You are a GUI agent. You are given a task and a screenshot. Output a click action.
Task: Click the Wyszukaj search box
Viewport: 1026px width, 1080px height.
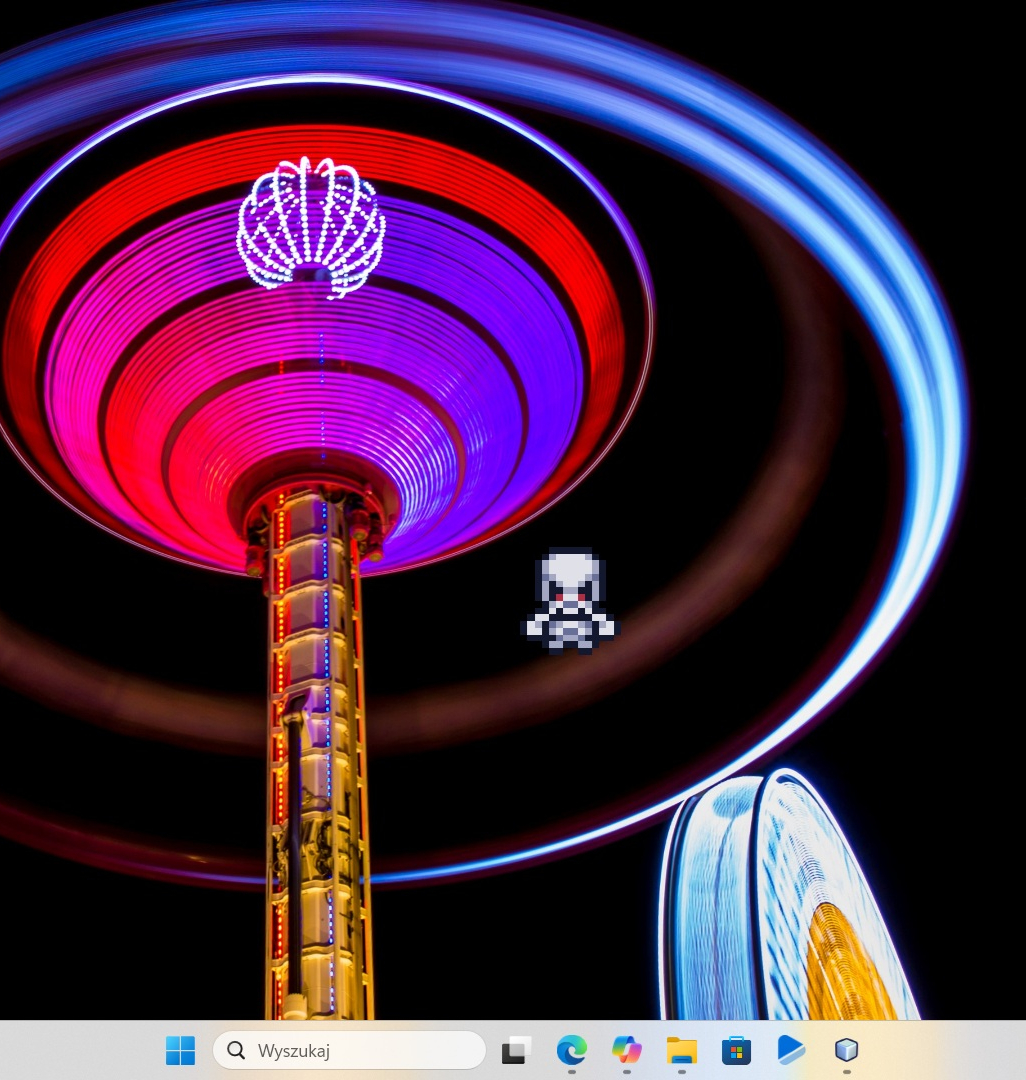[x=349, y=1050]
